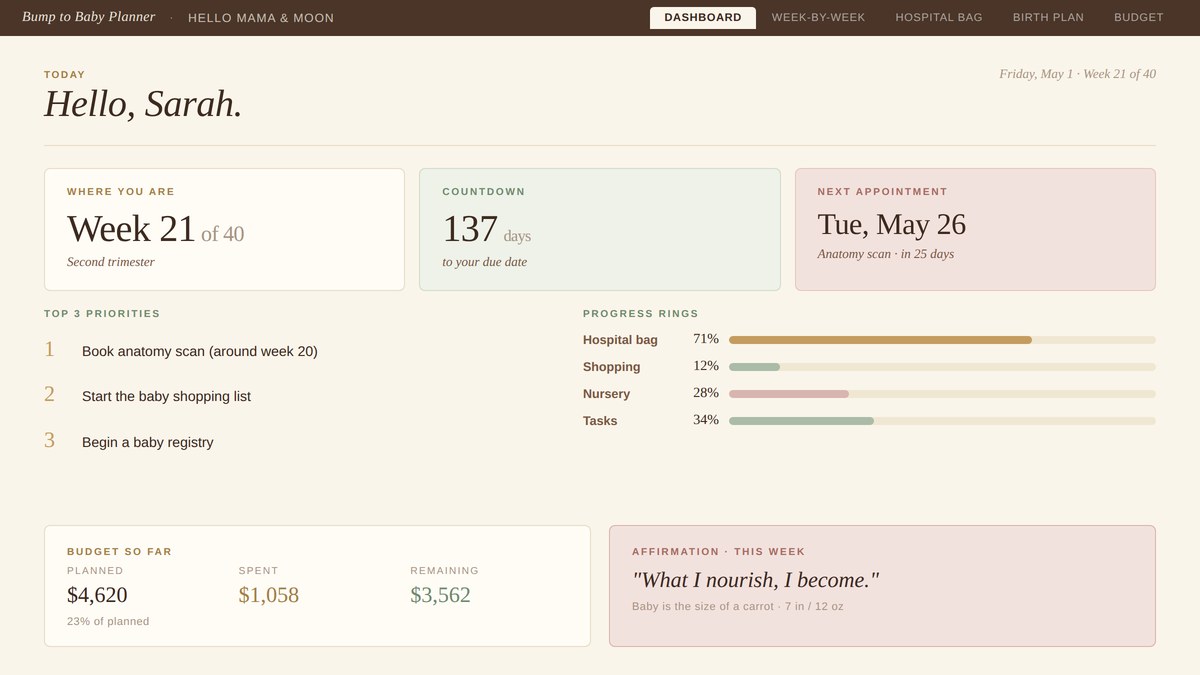This screenshot has height=675, width=1200.
Task: Open the Budget tab
Action: (1139, 18)
